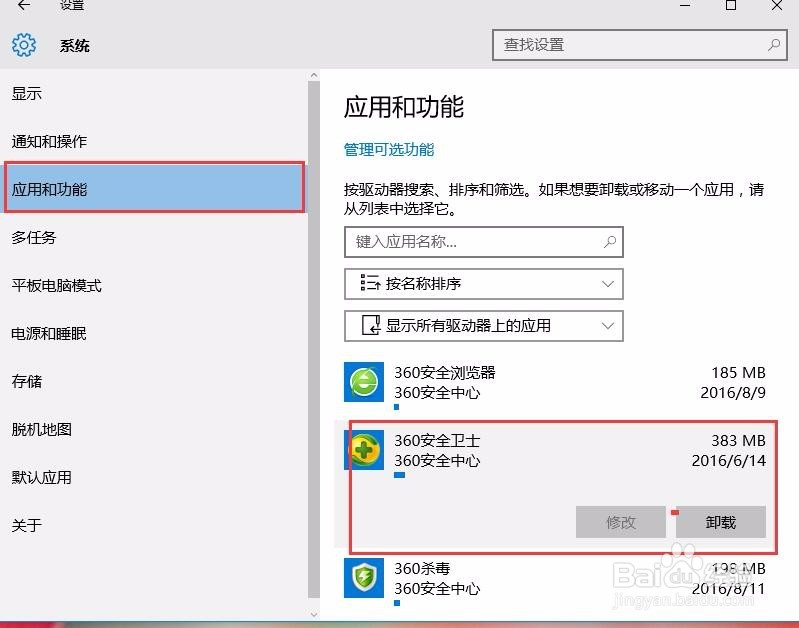Click the 383 MB size text
The image size is (799, 628).
(x=738, y=440)
